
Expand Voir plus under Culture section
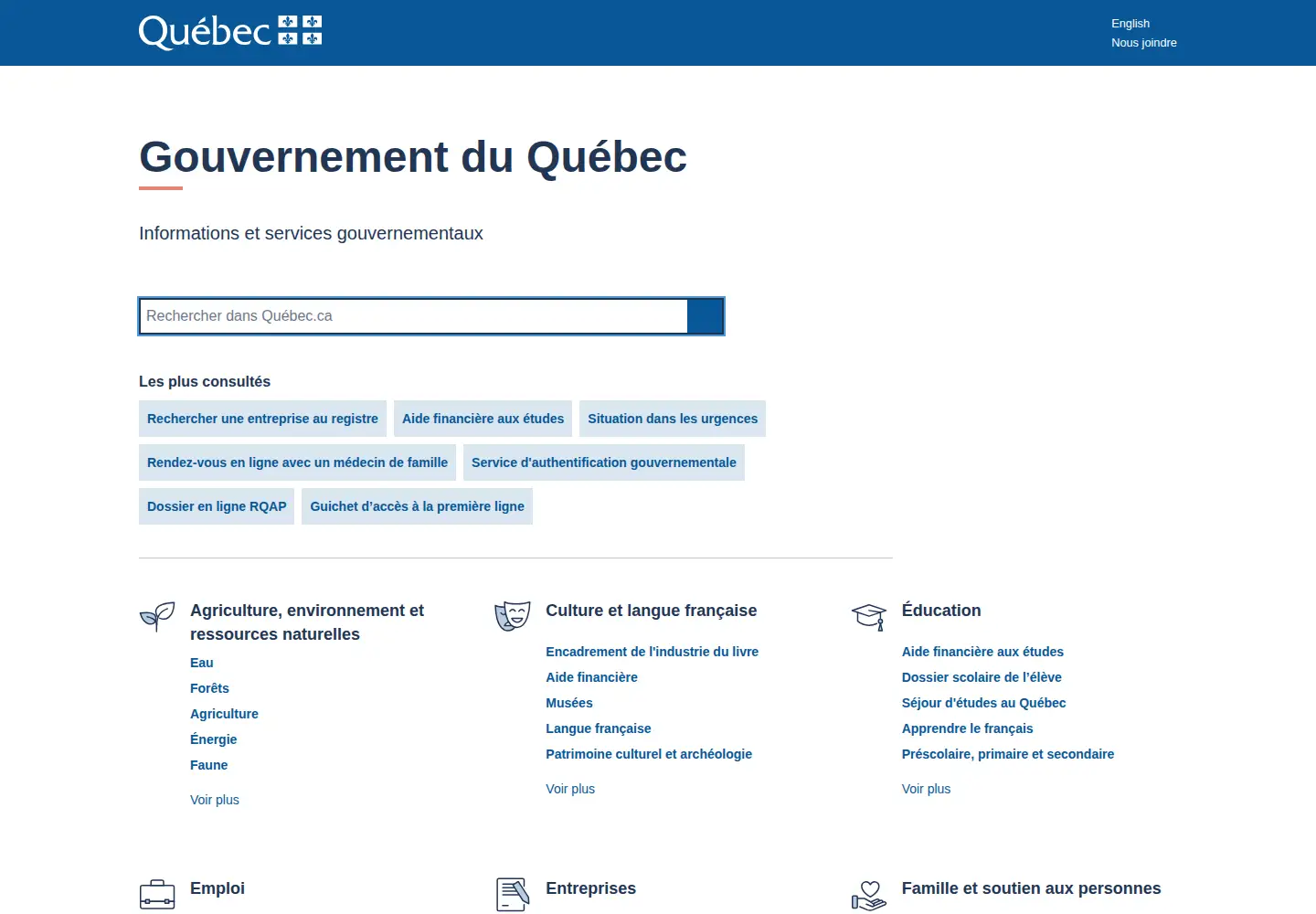570,789
